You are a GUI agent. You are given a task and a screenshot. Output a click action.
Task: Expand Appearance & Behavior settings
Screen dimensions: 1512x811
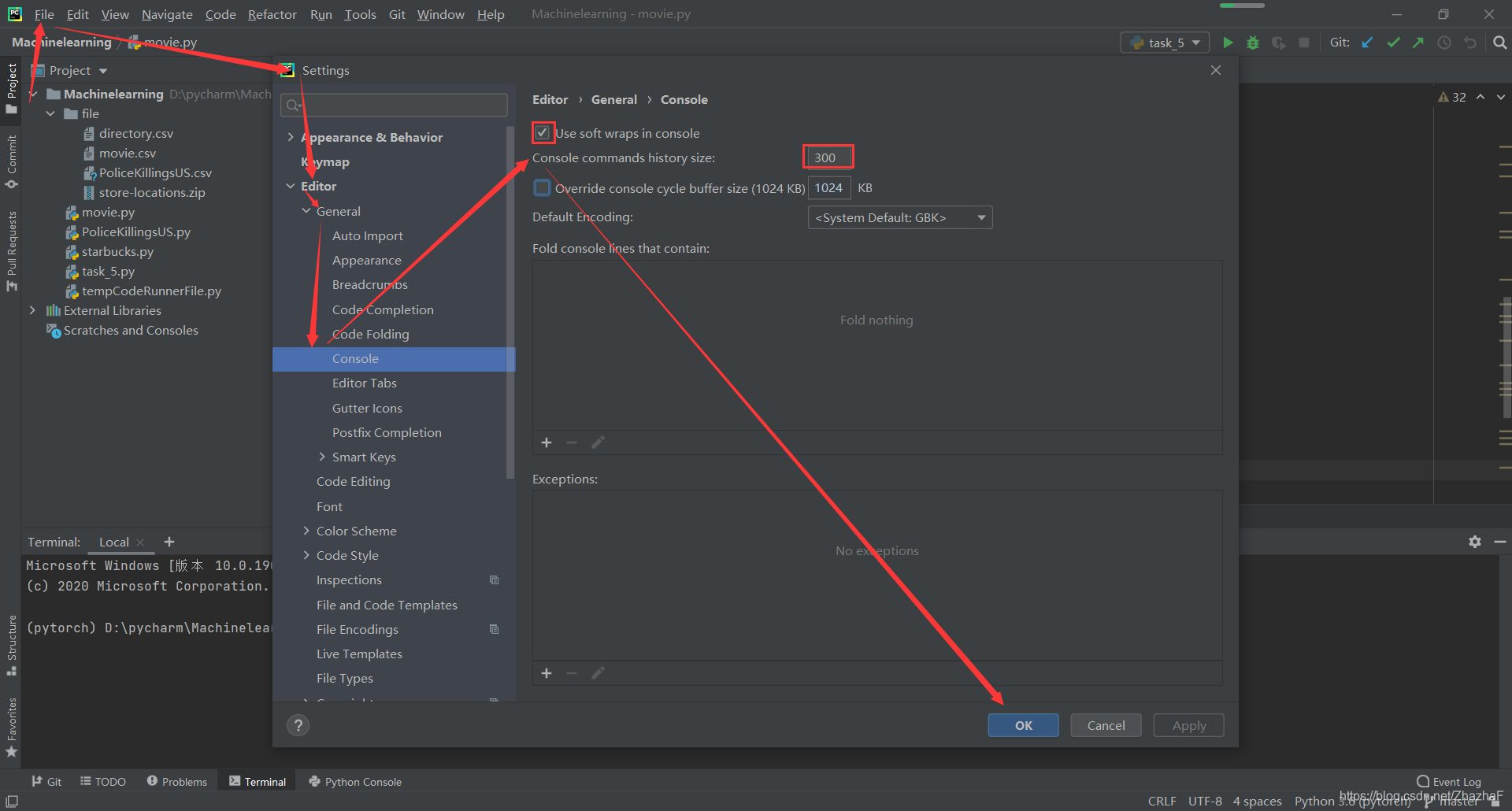(291, 137)
